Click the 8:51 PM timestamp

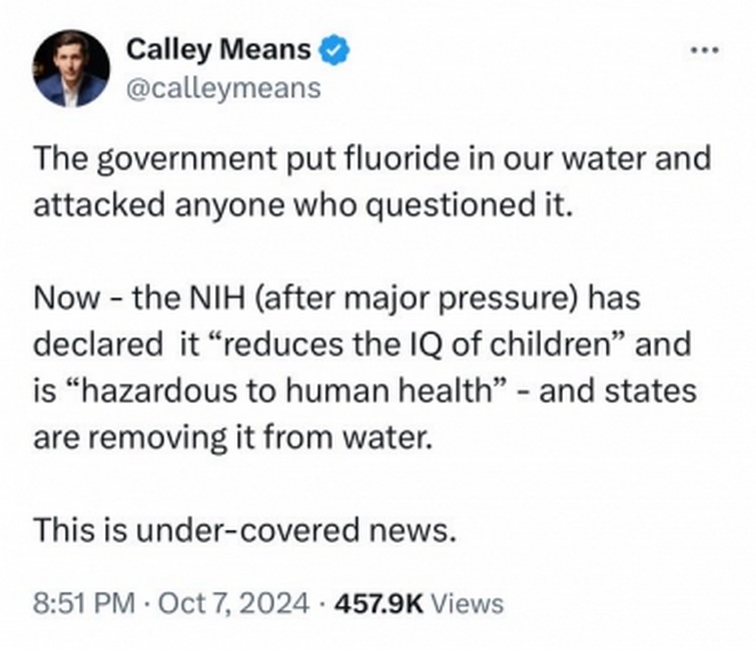click(x=84, y=604)
